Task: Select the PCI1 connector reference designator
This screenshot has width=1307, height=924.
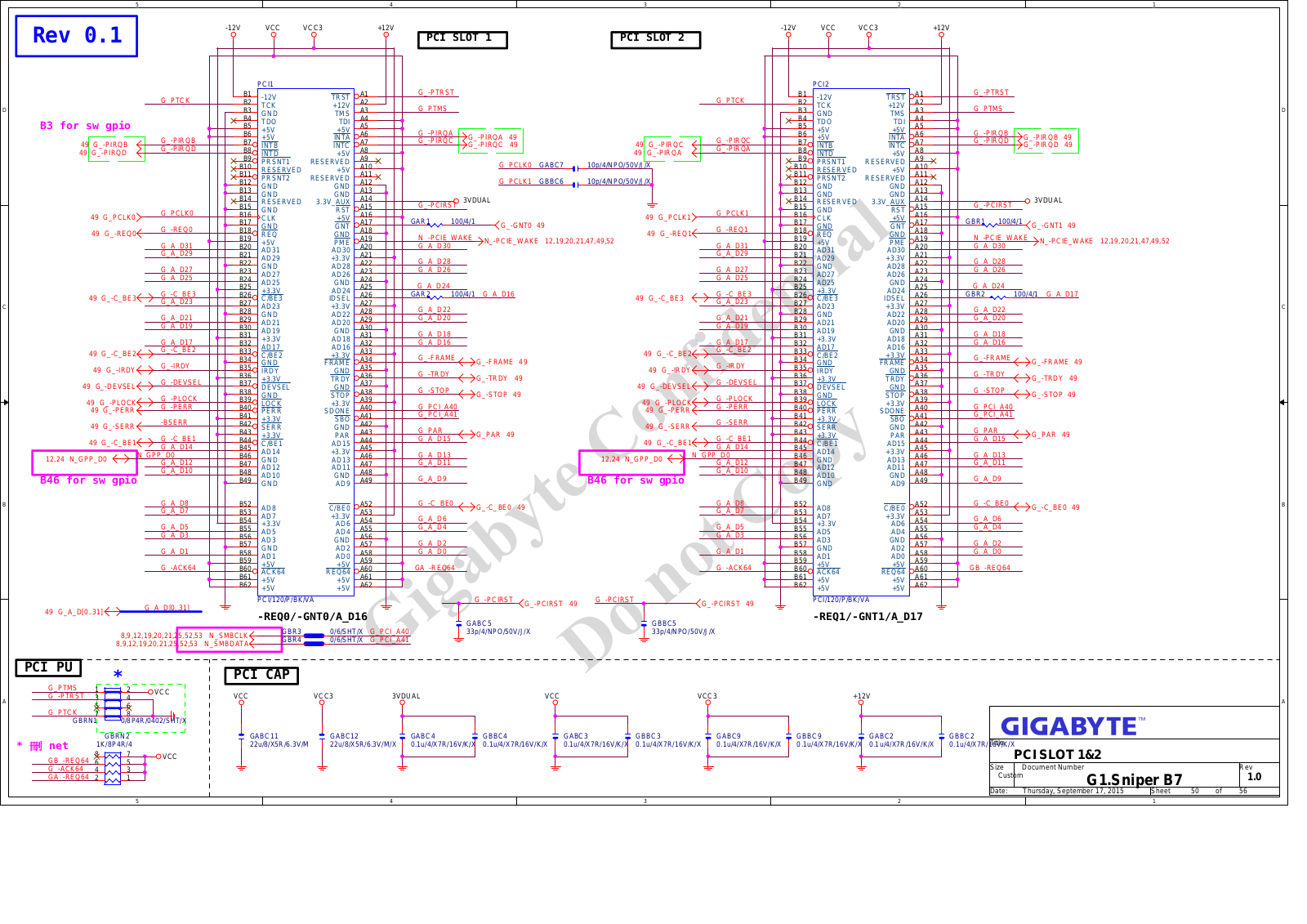Action: pos(265,84)
